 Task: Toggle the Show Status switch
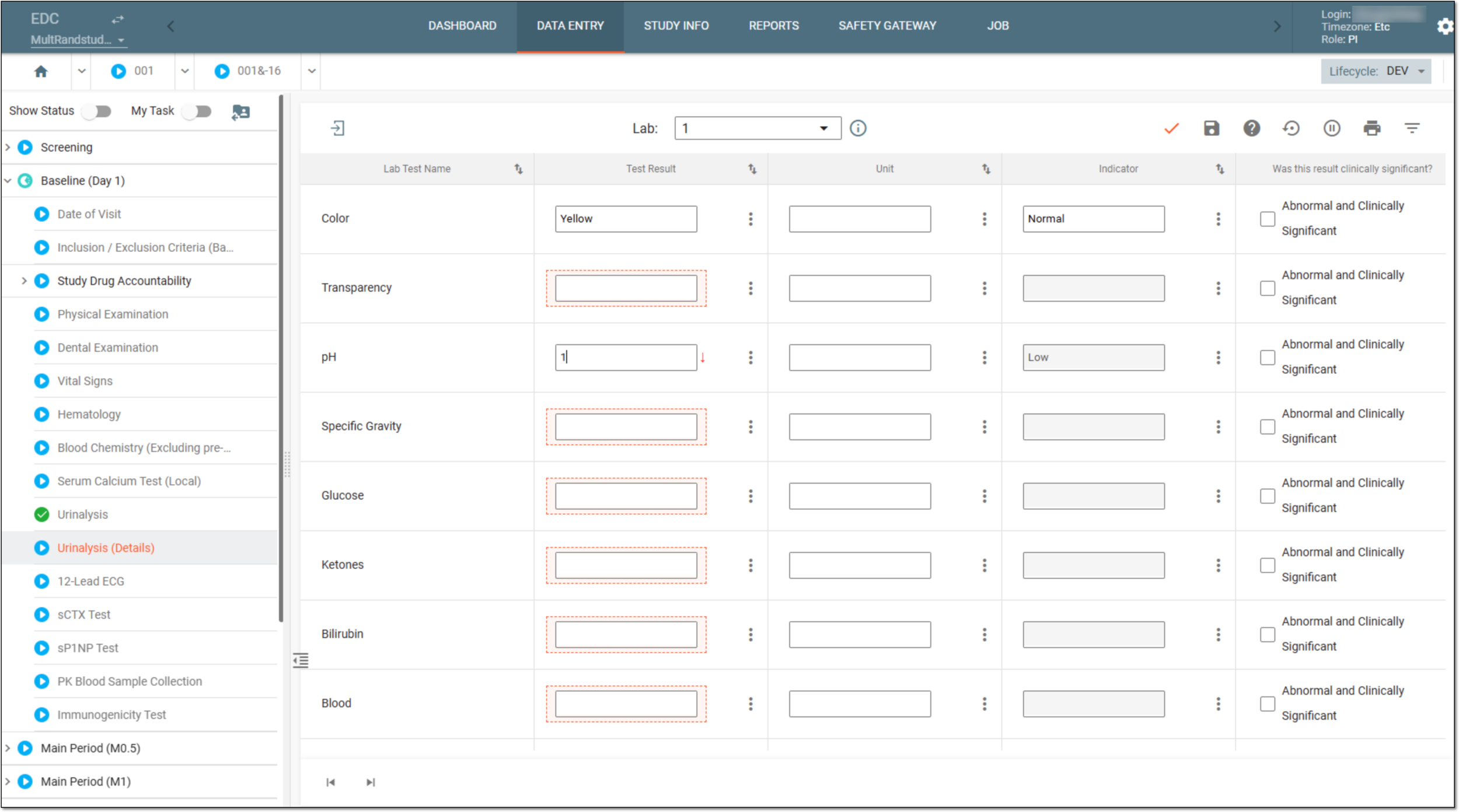tap(96, 111)
